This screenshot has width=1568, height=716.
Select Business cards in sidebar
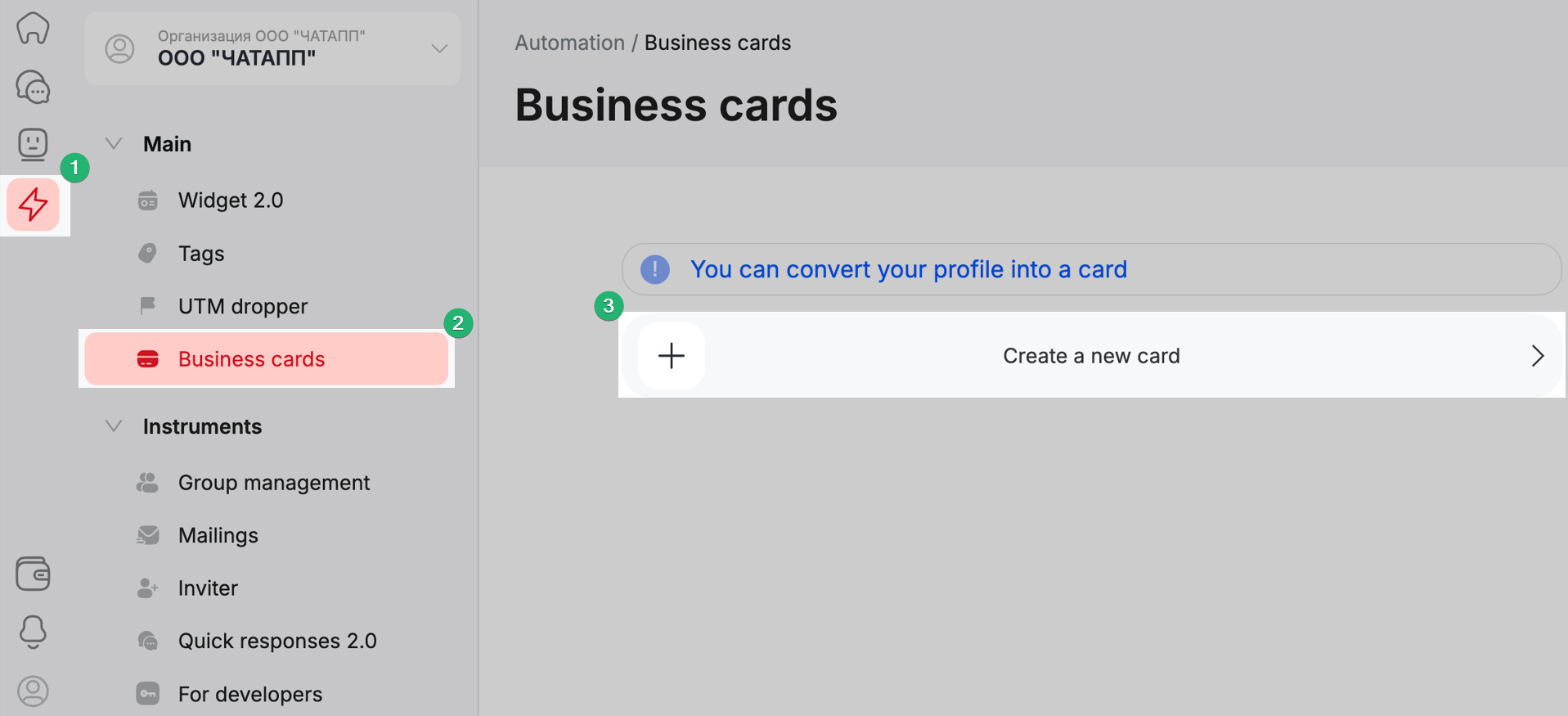pyautogui.click(x=251, y=359)
